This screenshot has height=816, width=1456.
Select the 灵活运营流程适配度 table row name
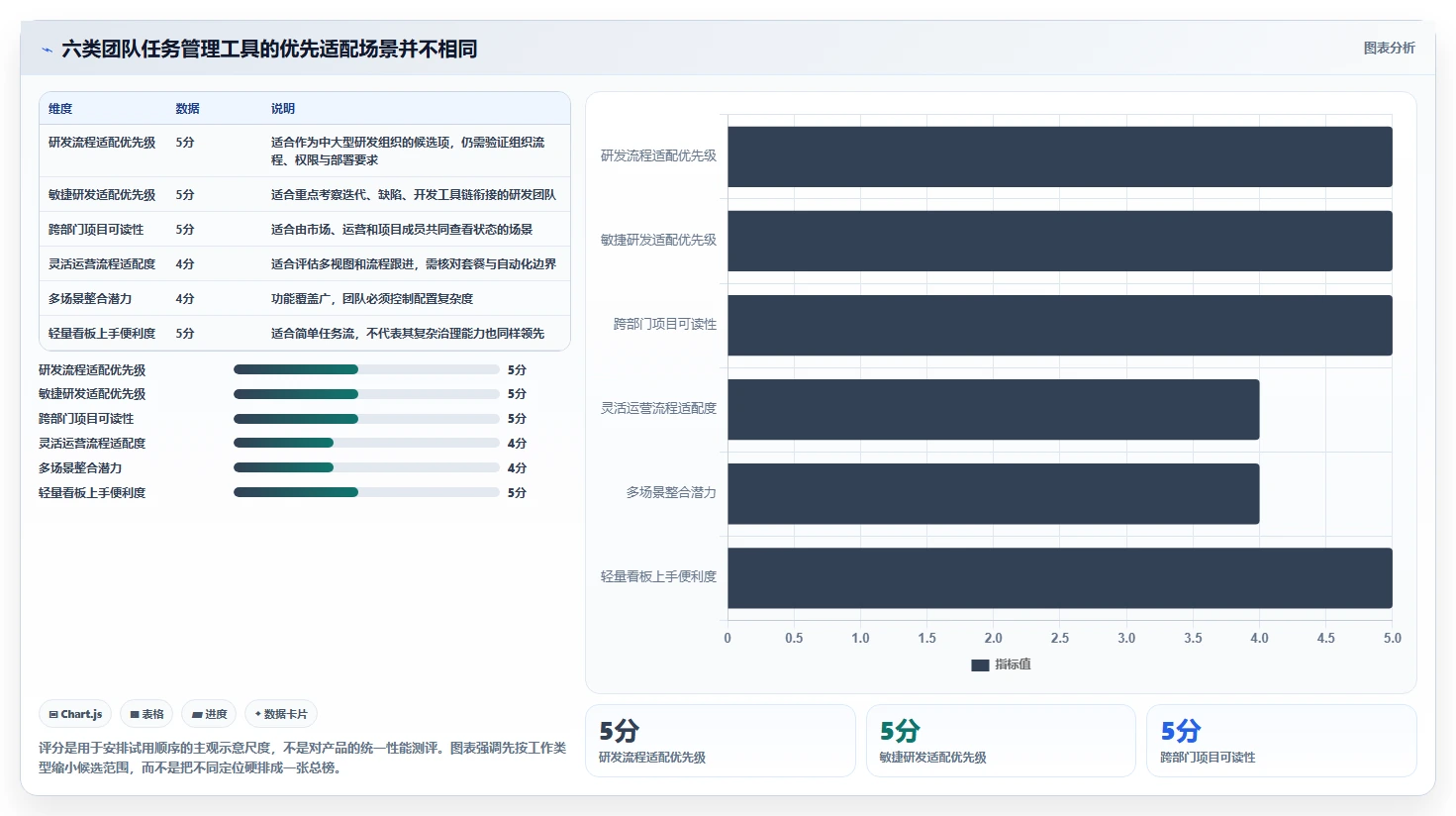point(102,264)
